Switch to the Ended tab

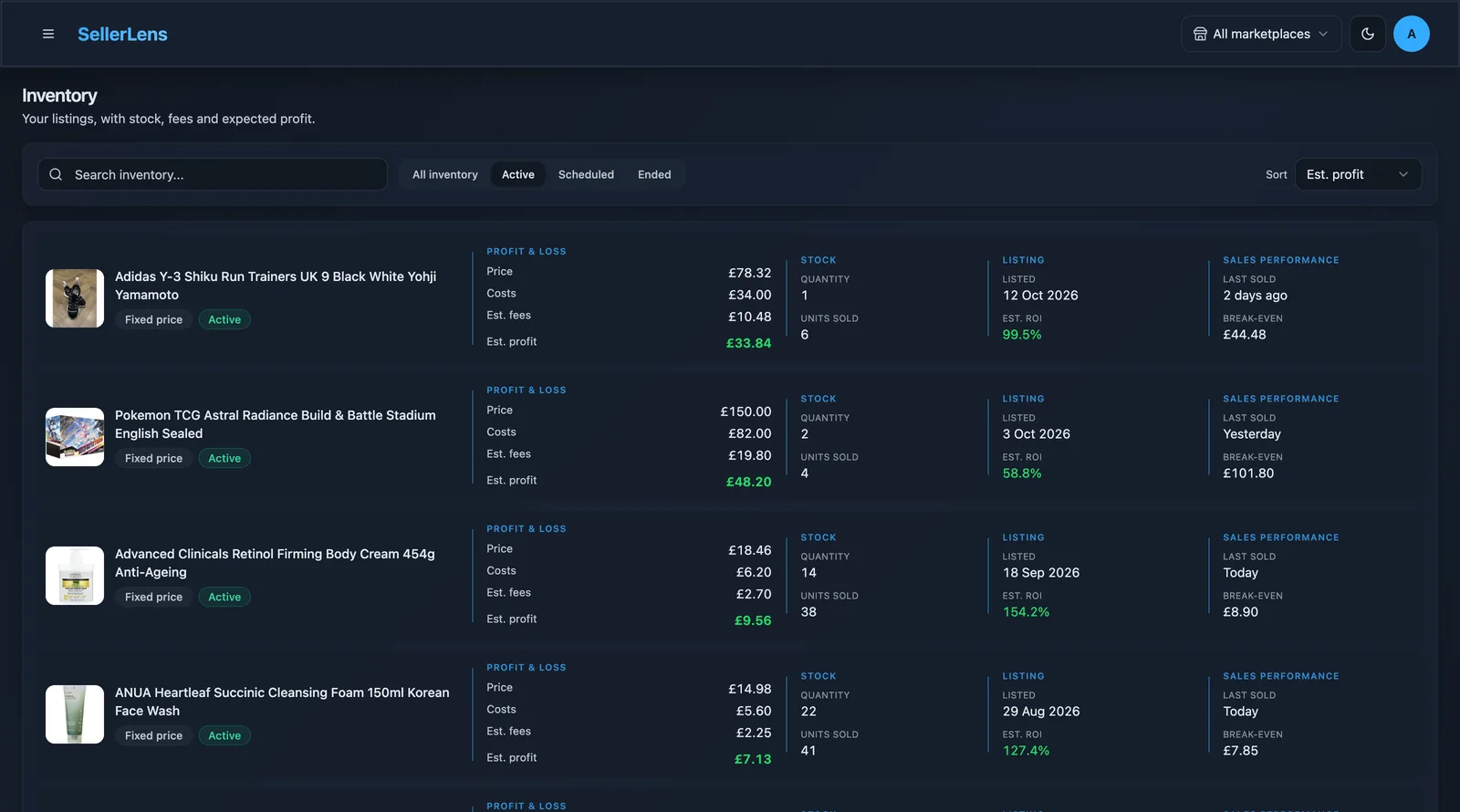click(654, 174)
